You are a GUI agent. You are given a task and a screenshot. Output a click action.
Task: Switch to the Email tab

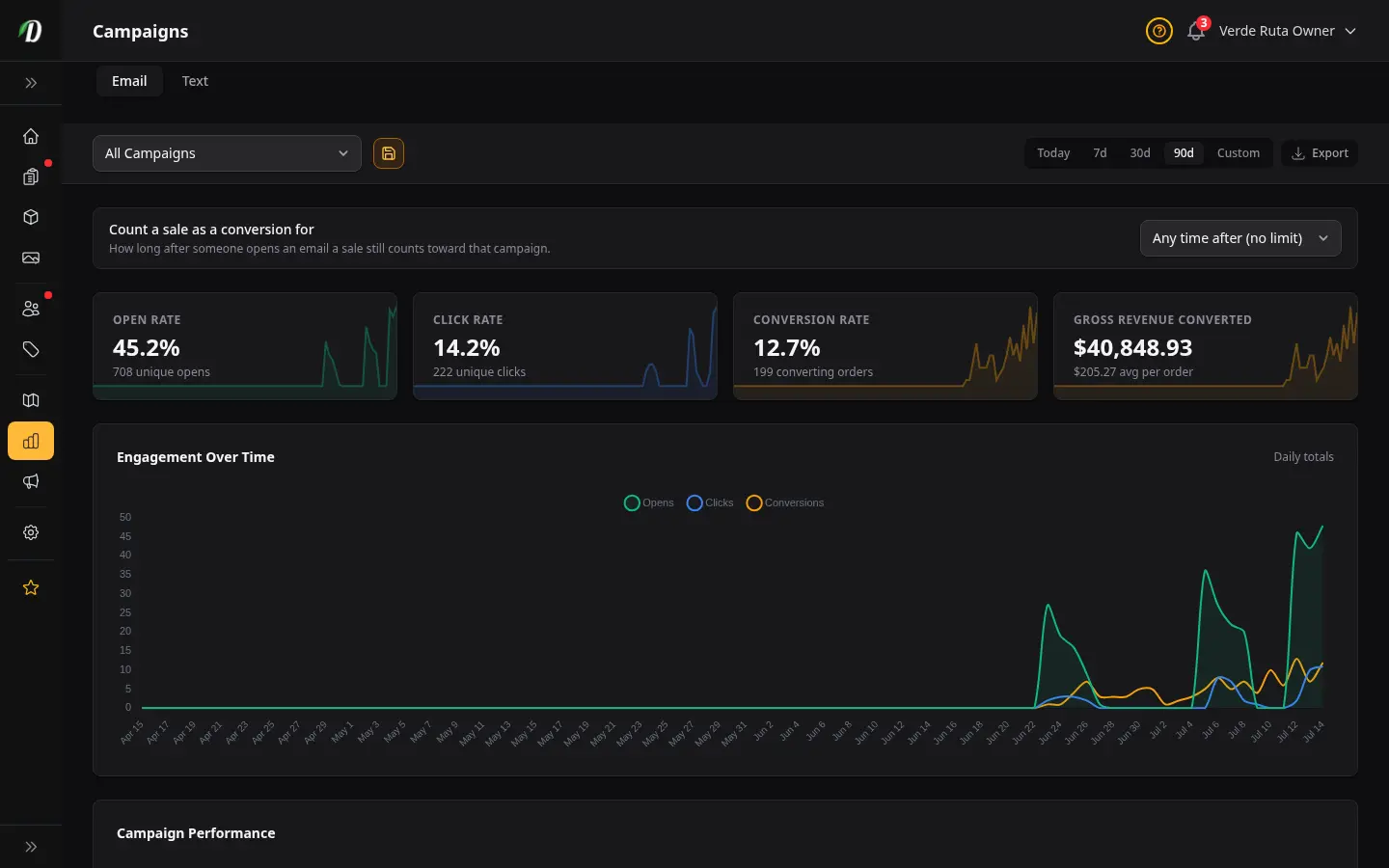[129, 81]
